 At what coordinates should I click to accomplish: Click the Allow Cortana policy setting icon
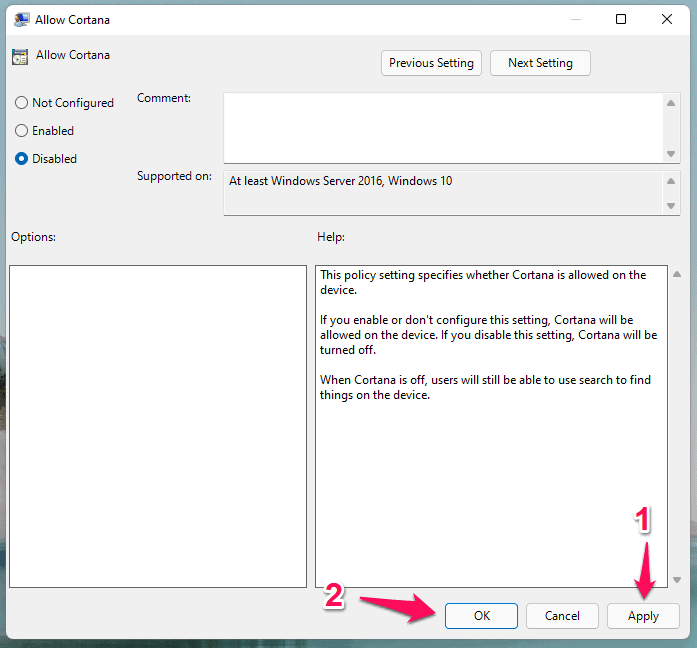pos(20,57)
